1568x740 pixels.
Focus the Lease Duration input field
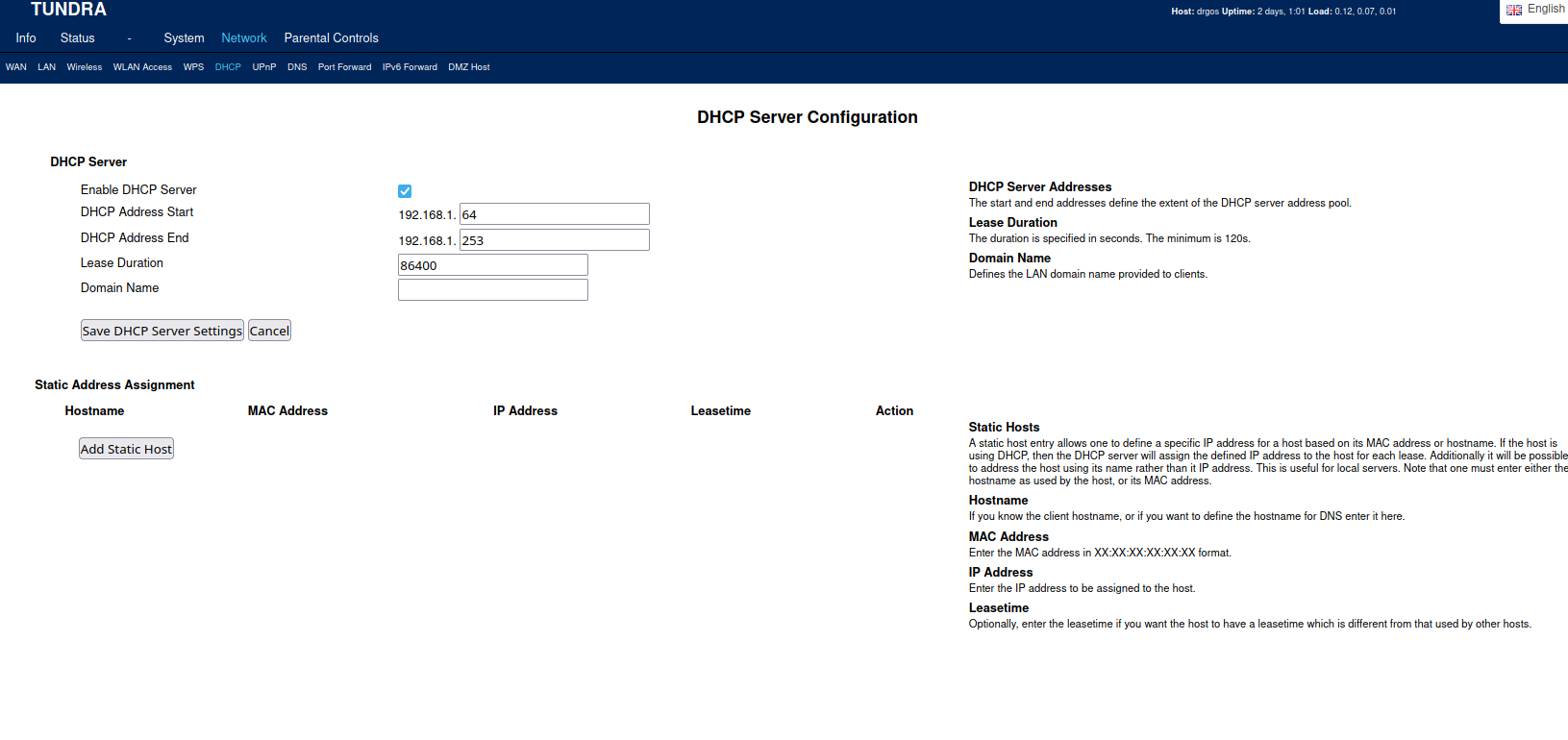pos(493,265)
